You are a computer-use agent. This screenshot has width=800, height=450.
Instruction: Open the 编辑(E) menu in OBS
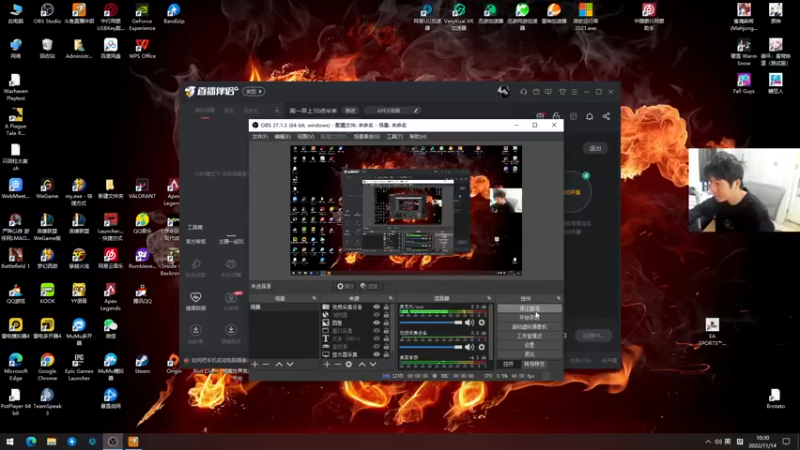pos(282,137)
